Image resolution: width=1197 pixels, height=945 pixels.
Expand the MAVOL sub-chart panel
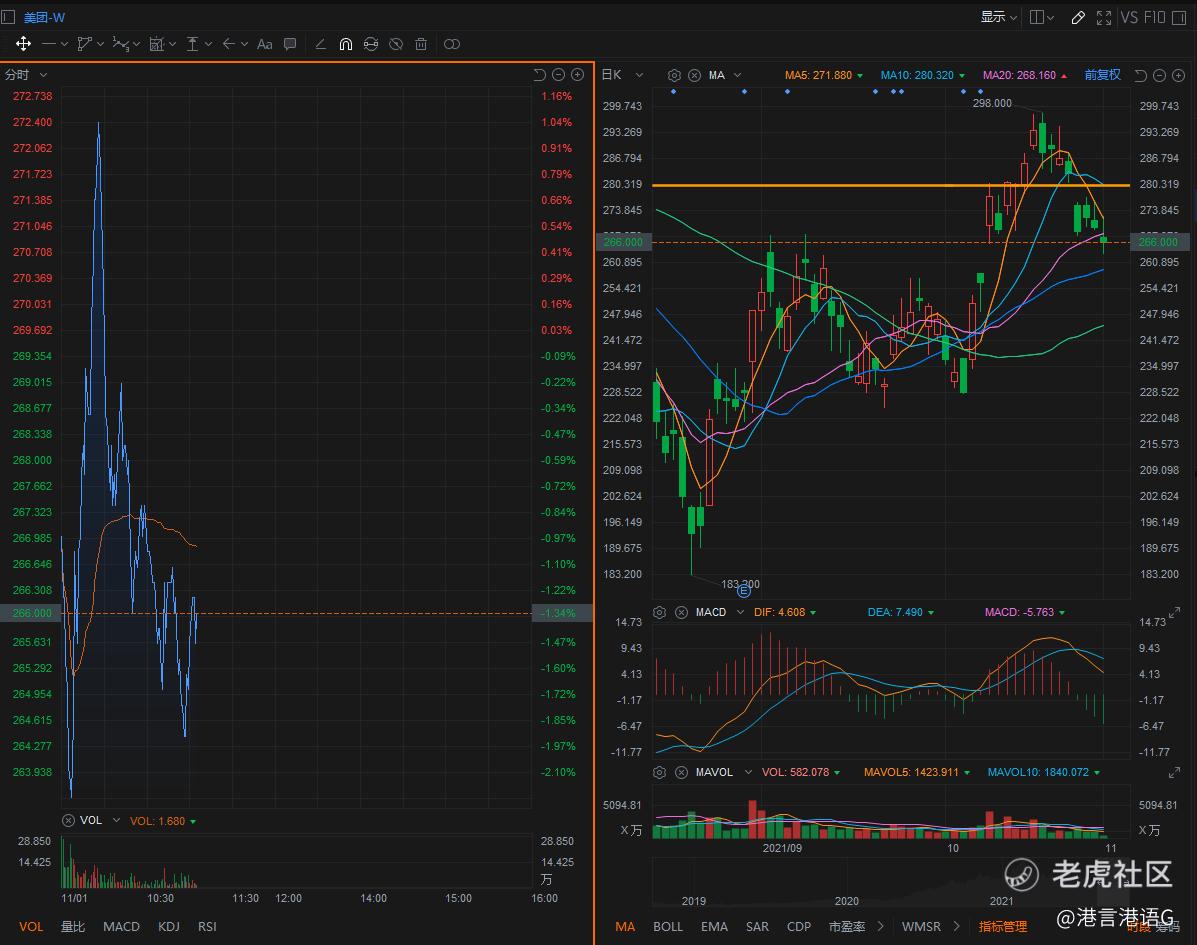[x=1174, y=772]
